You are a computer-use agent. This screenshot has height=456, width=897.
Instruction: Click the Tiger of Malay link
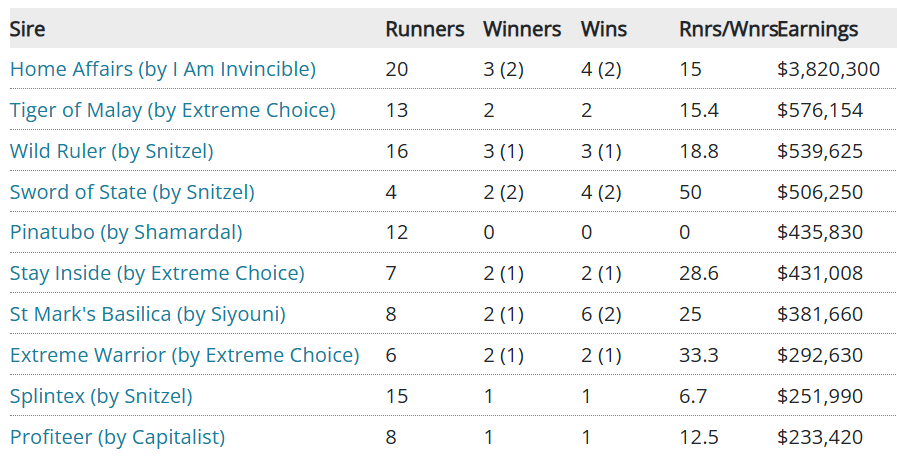click(172, 110)
